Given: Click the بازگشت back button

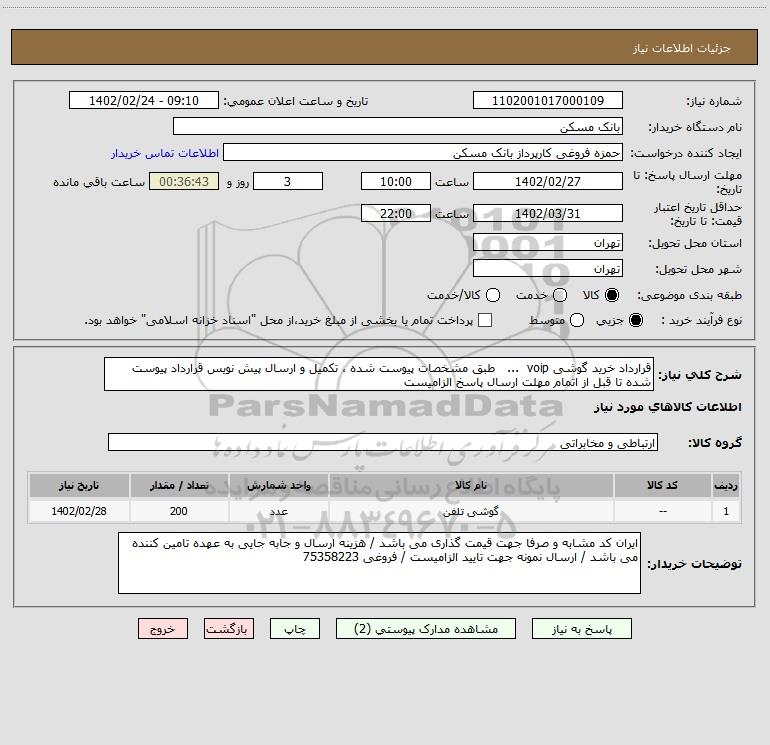Looking at the screenshot, I should coord(229,629).
